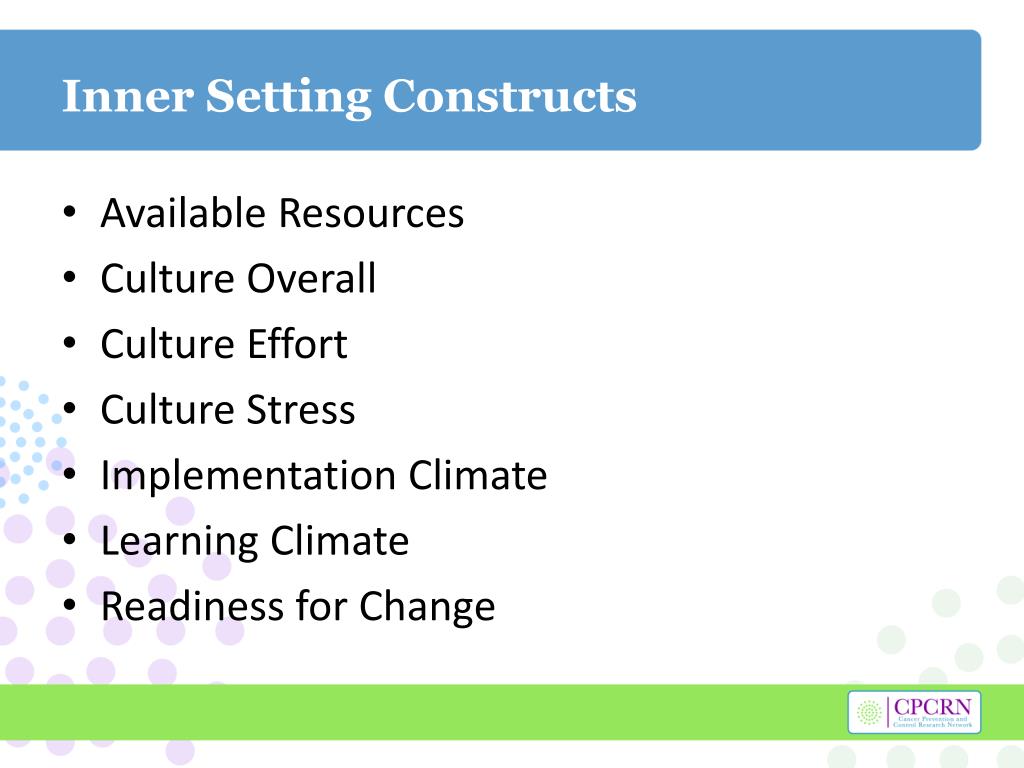Select the 'Learning Climate' line
The width and height of the screenshot is (1024, 768).
click(255, 541)
